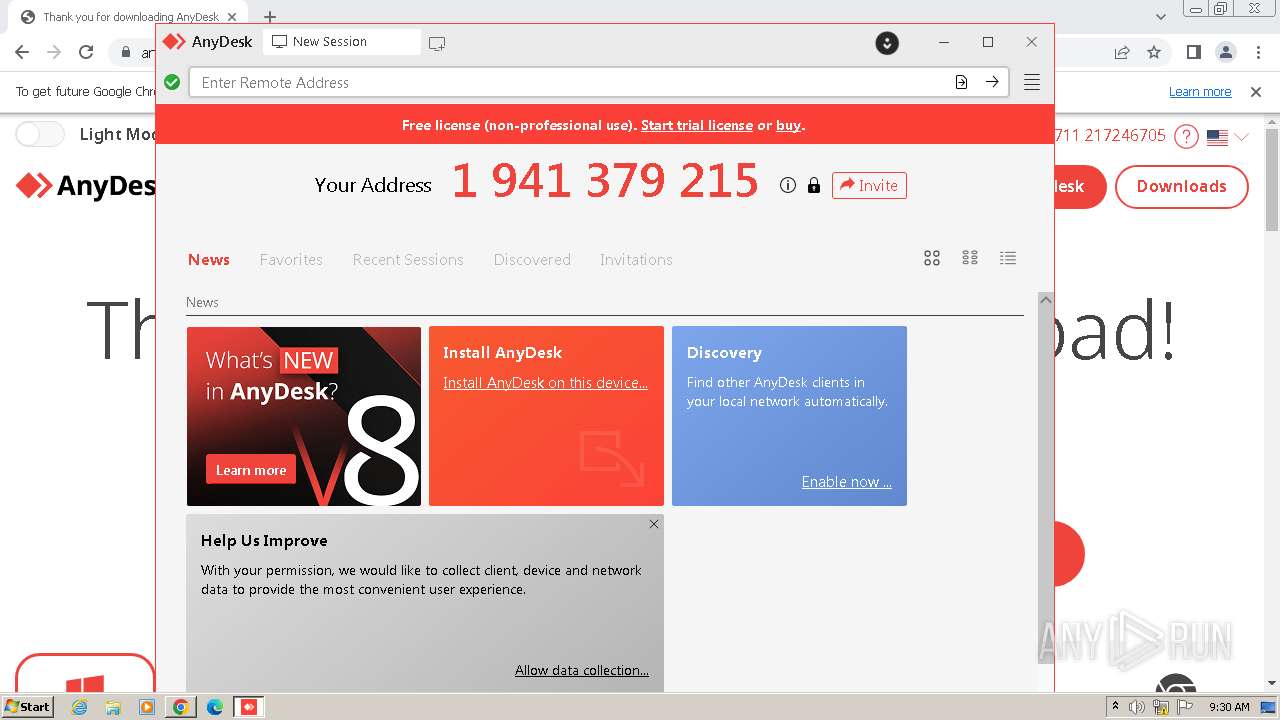Open the address info circle icon
Viewport: 1280px width, 720px height.
click(x=788, y=185)
